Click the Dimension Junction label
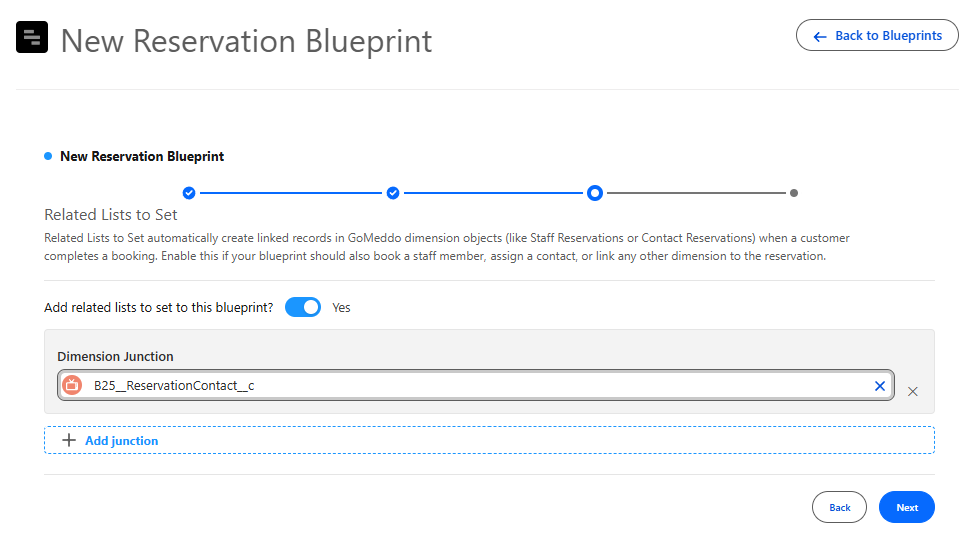 pyautogui.click(x=115, y=357)
